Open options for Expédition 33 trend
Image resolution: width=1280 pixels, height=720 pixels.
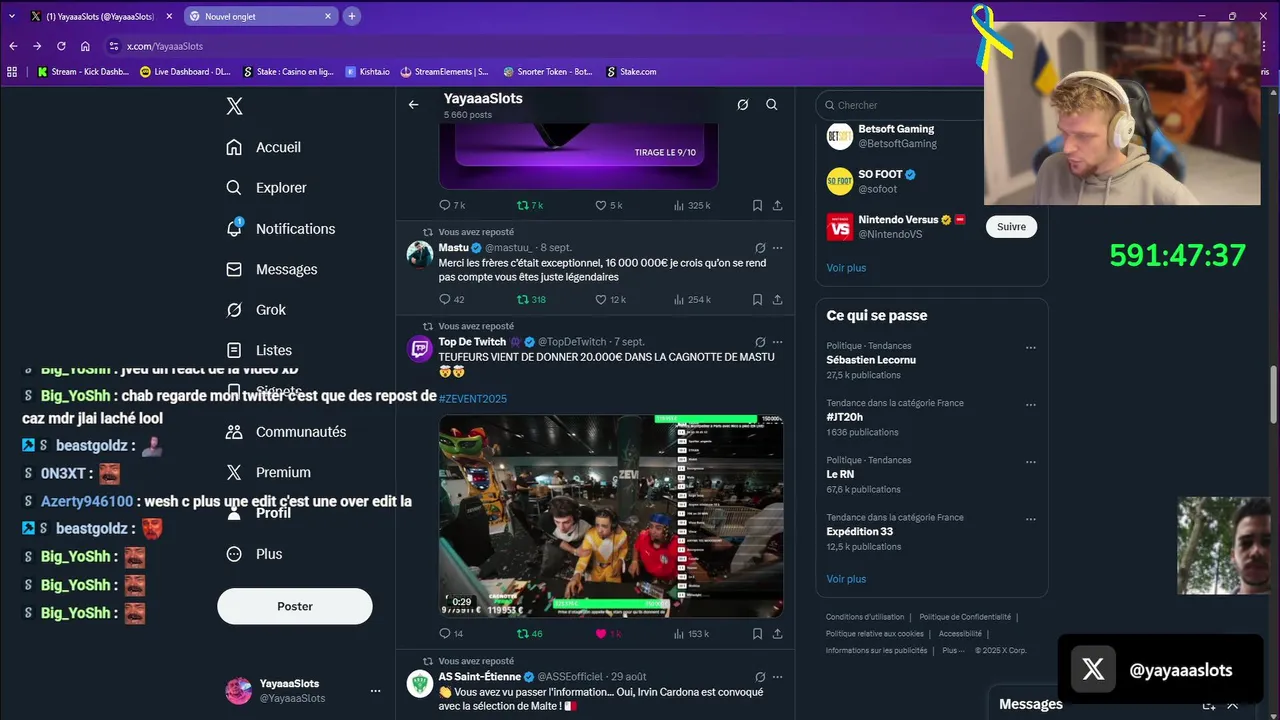1031,519
